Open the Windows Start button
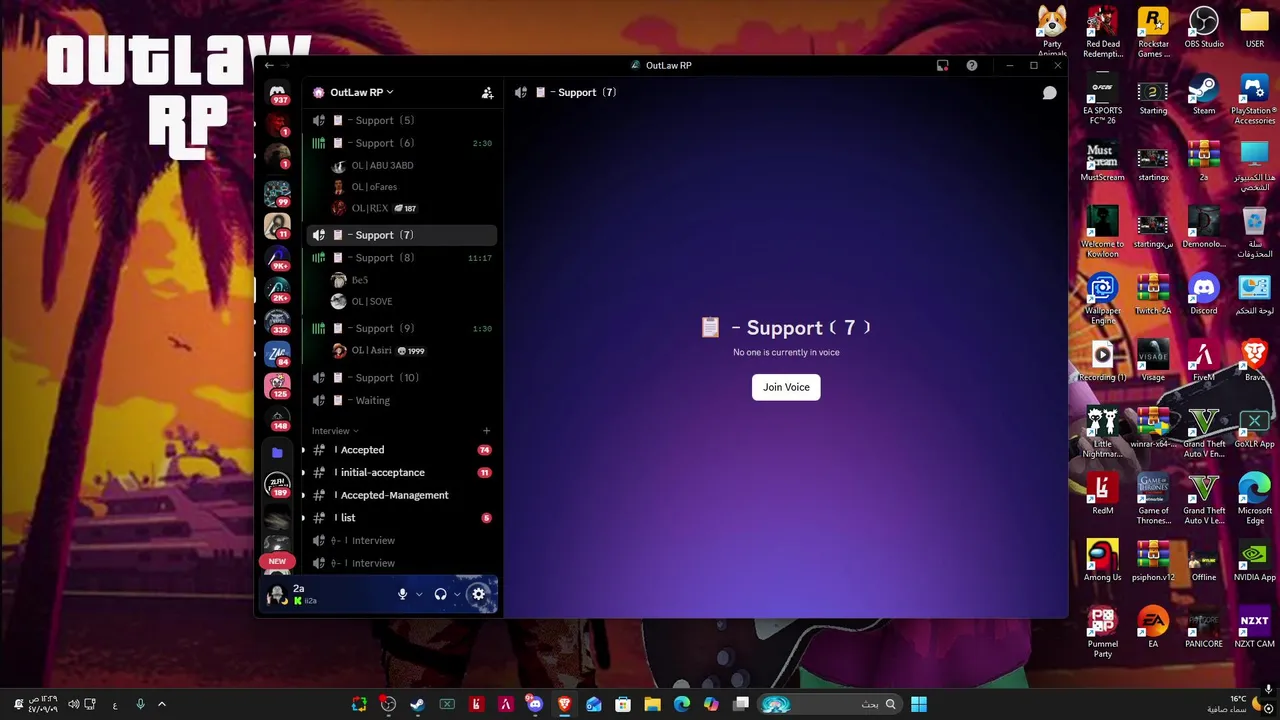 tap(919, 704)
